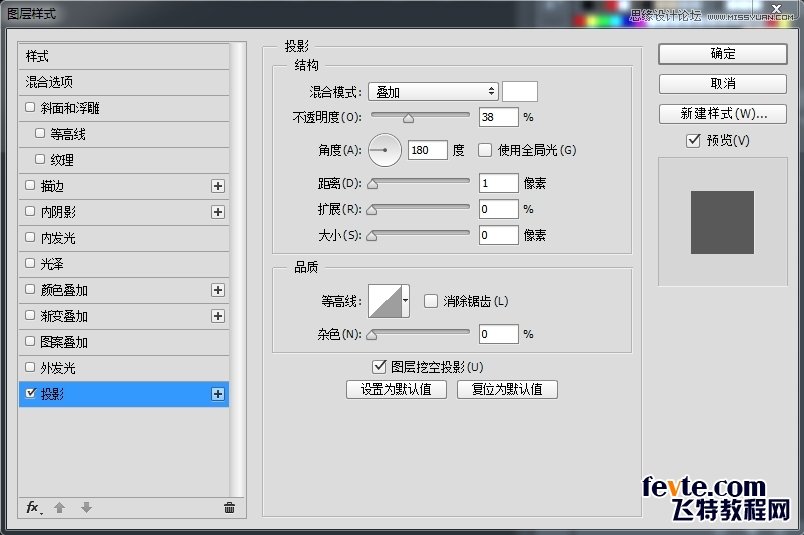Image resolution: width=804 pixels, height=535 pixels.
Task: Click the opacity field showing 38
Action: [498, 117]
